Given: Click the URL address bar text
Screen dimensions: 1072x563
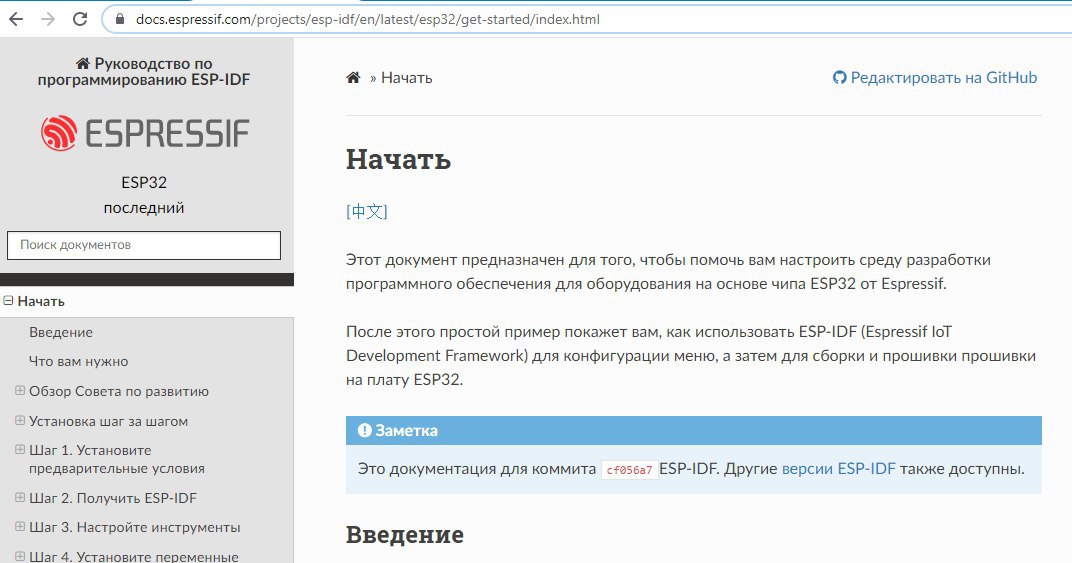Looking at the screenshot, I should pyautogui.click(x=368, y=19).
